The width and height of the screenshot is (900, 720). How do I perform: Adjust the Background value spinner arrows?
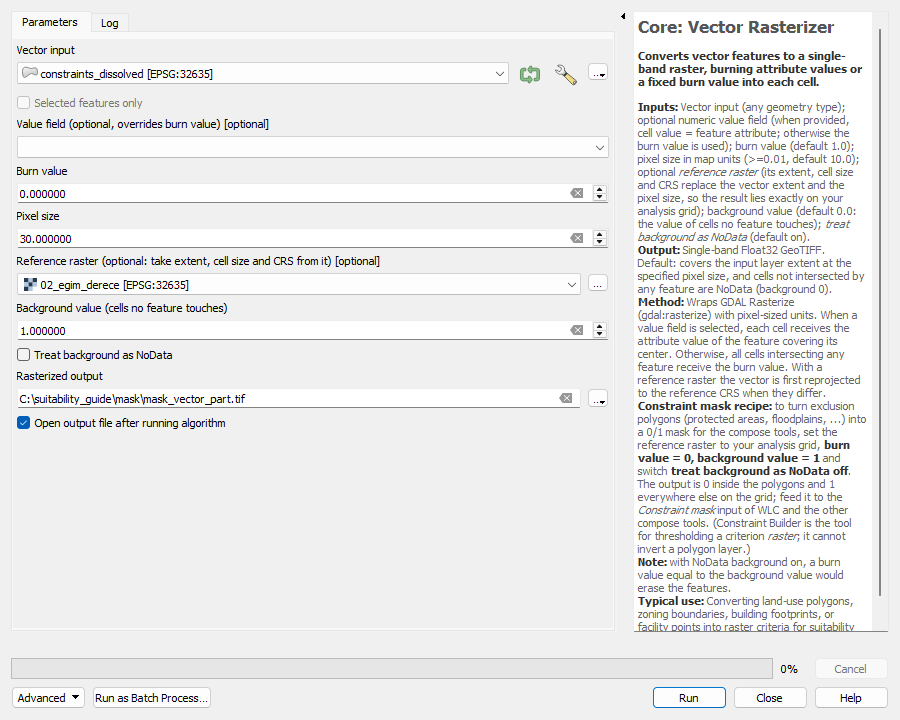coord(600,330)
